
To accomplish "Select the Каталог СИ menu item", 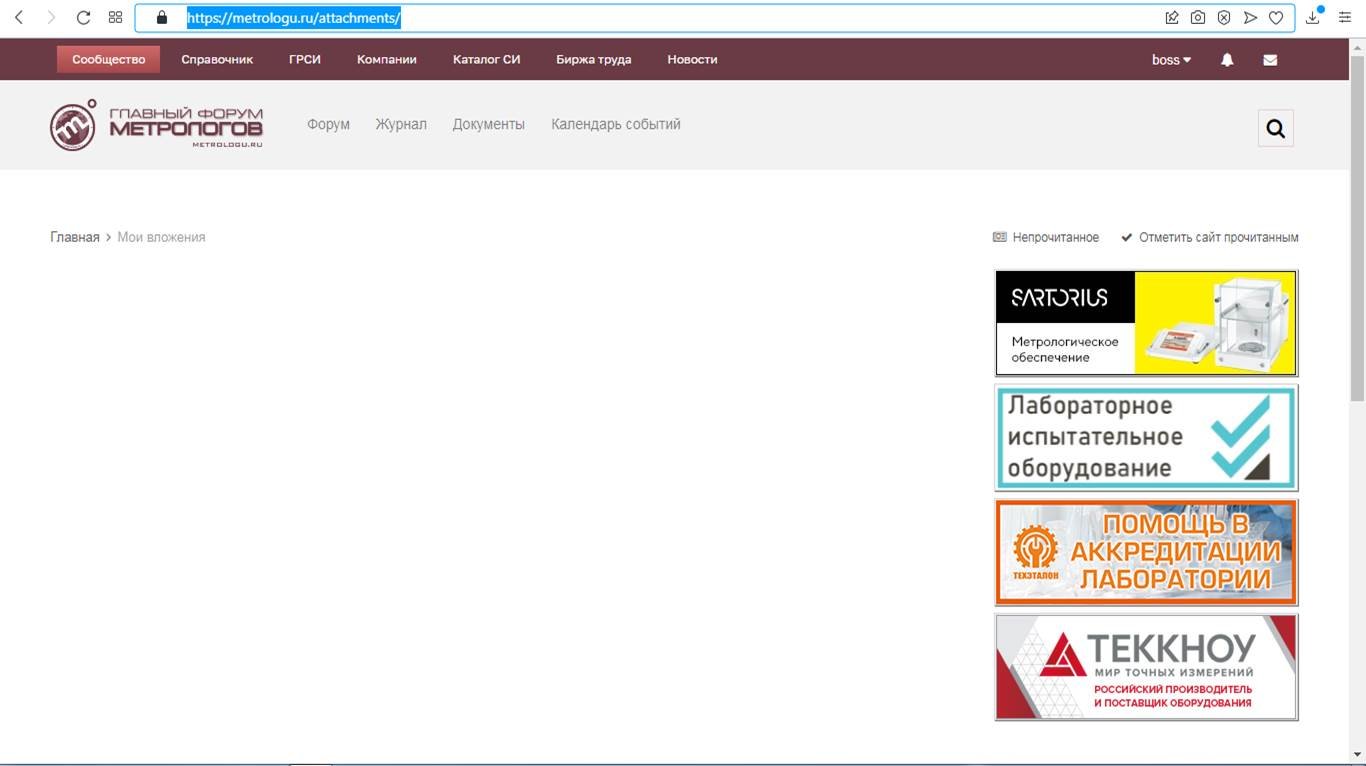I will 486,60.
